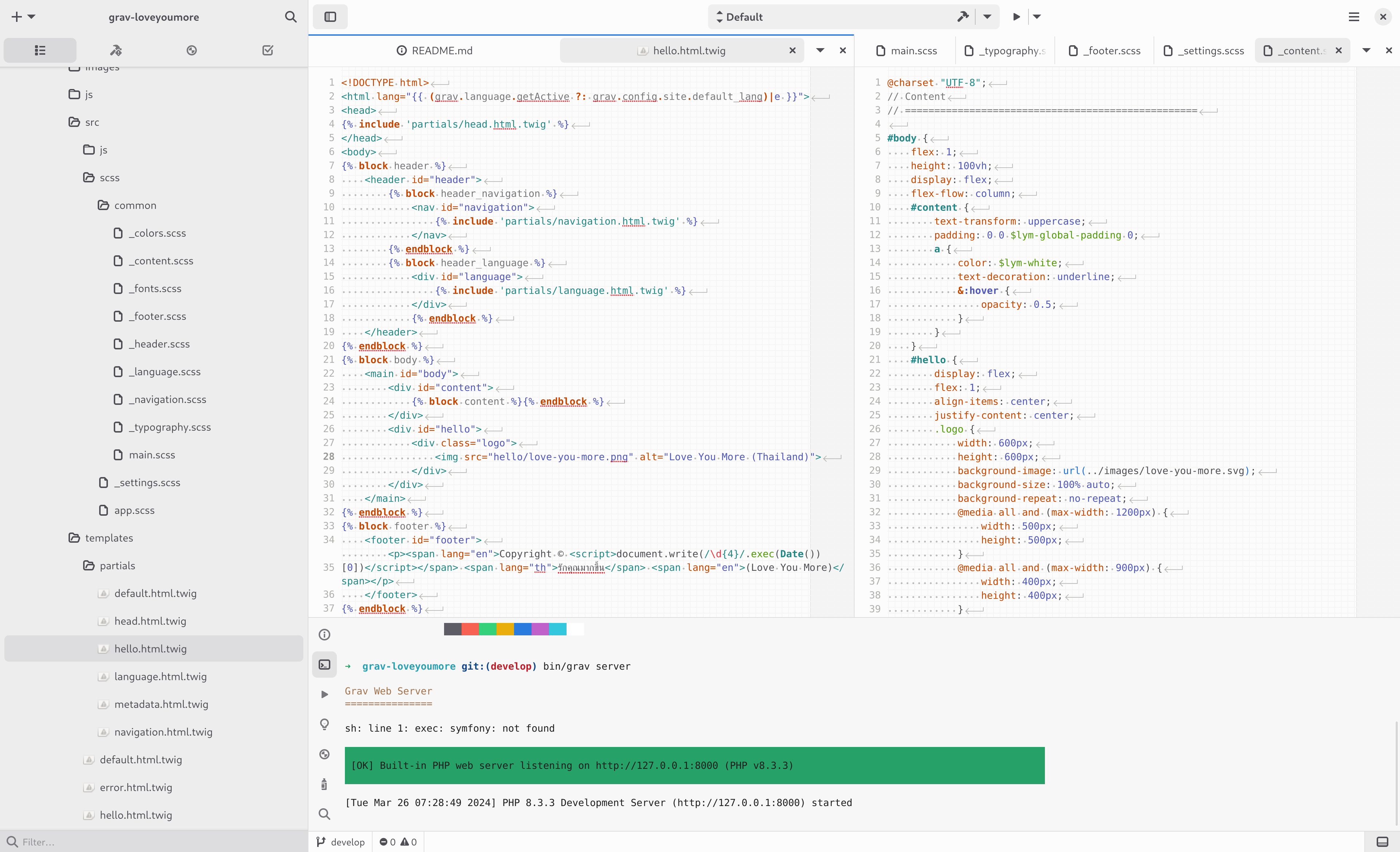Open the run options dropdown arrow
Viewport: 1400px width, 852px height.
point(1037,17)
